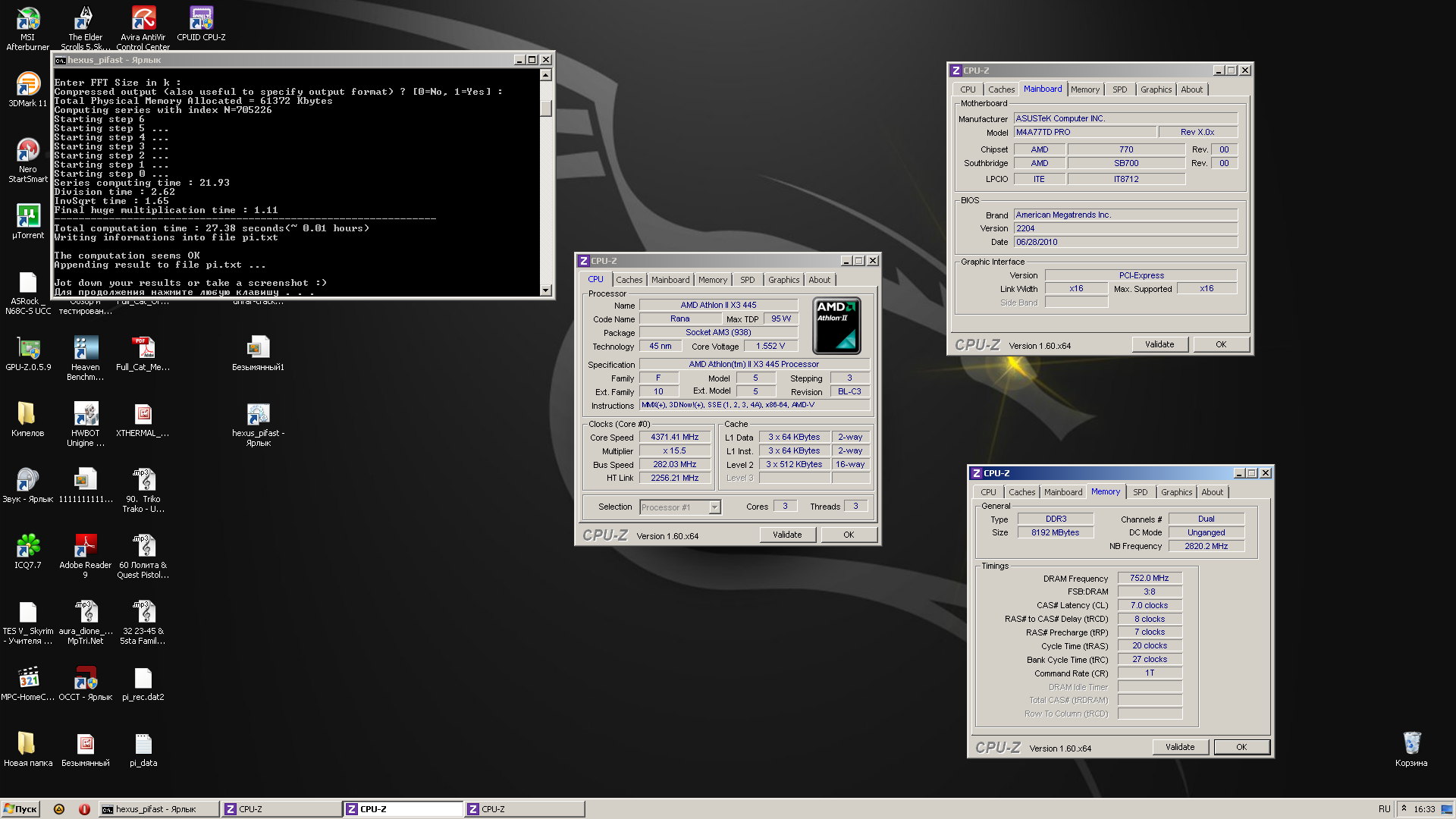The image size is (1456, 819).
Task: Open the µTorrent desktop icon
Action: click(28, 221)
